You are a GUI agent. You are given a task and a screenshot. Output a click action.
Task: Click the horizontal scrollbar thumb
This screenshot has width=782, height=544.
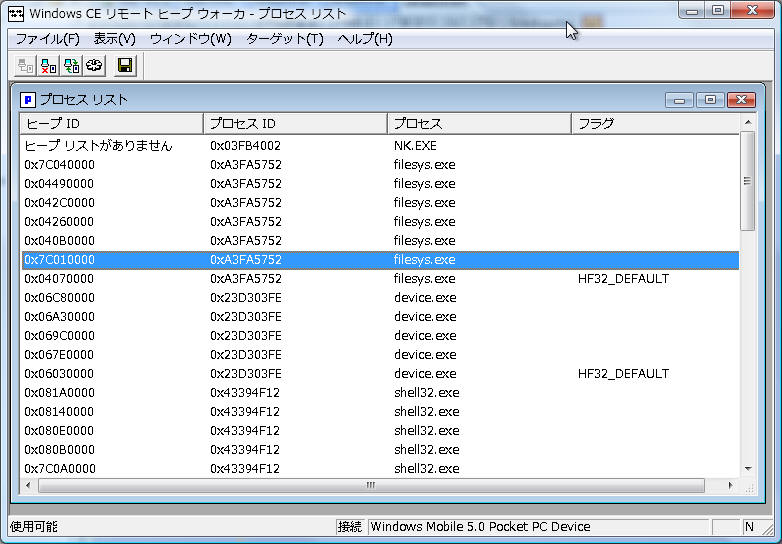372,485
